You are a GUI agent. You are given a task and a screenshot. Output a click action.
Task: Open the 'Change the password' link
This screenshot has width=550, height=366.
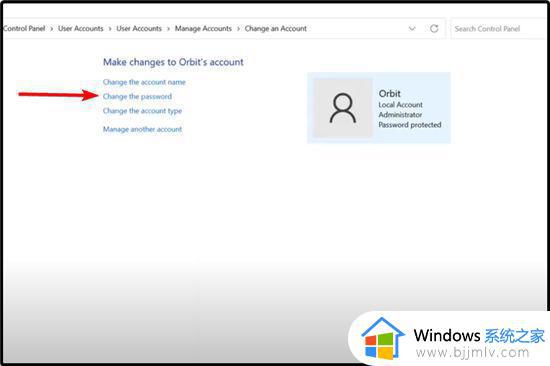coord(137,97)
